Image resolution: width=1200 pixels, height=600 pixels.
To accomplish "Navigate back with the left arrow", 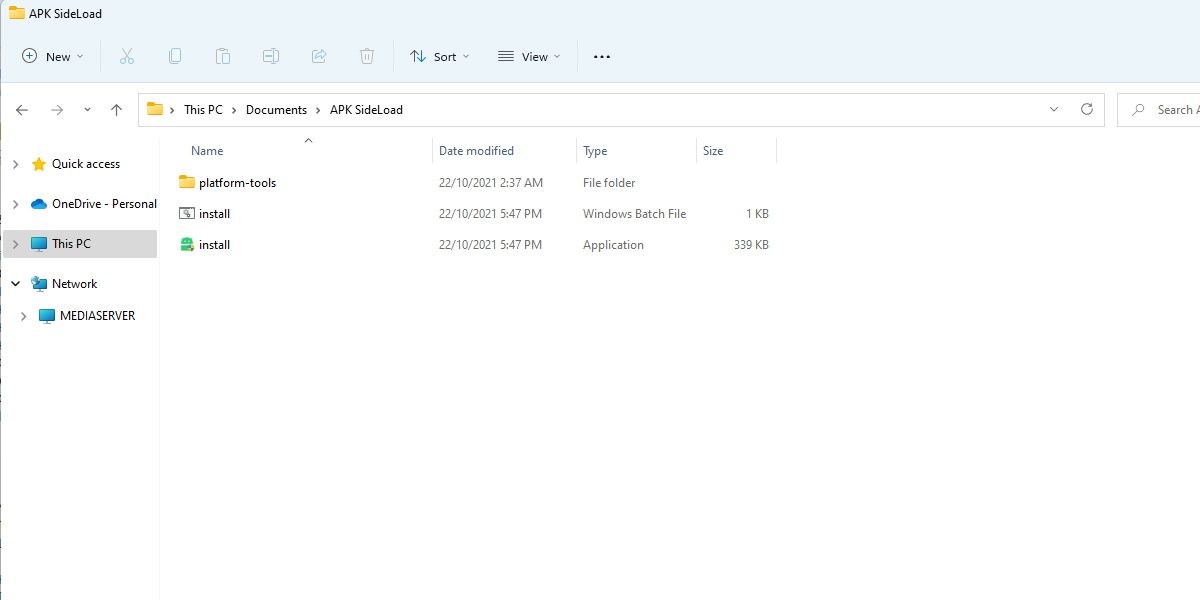I will click(x=22, y=110).
